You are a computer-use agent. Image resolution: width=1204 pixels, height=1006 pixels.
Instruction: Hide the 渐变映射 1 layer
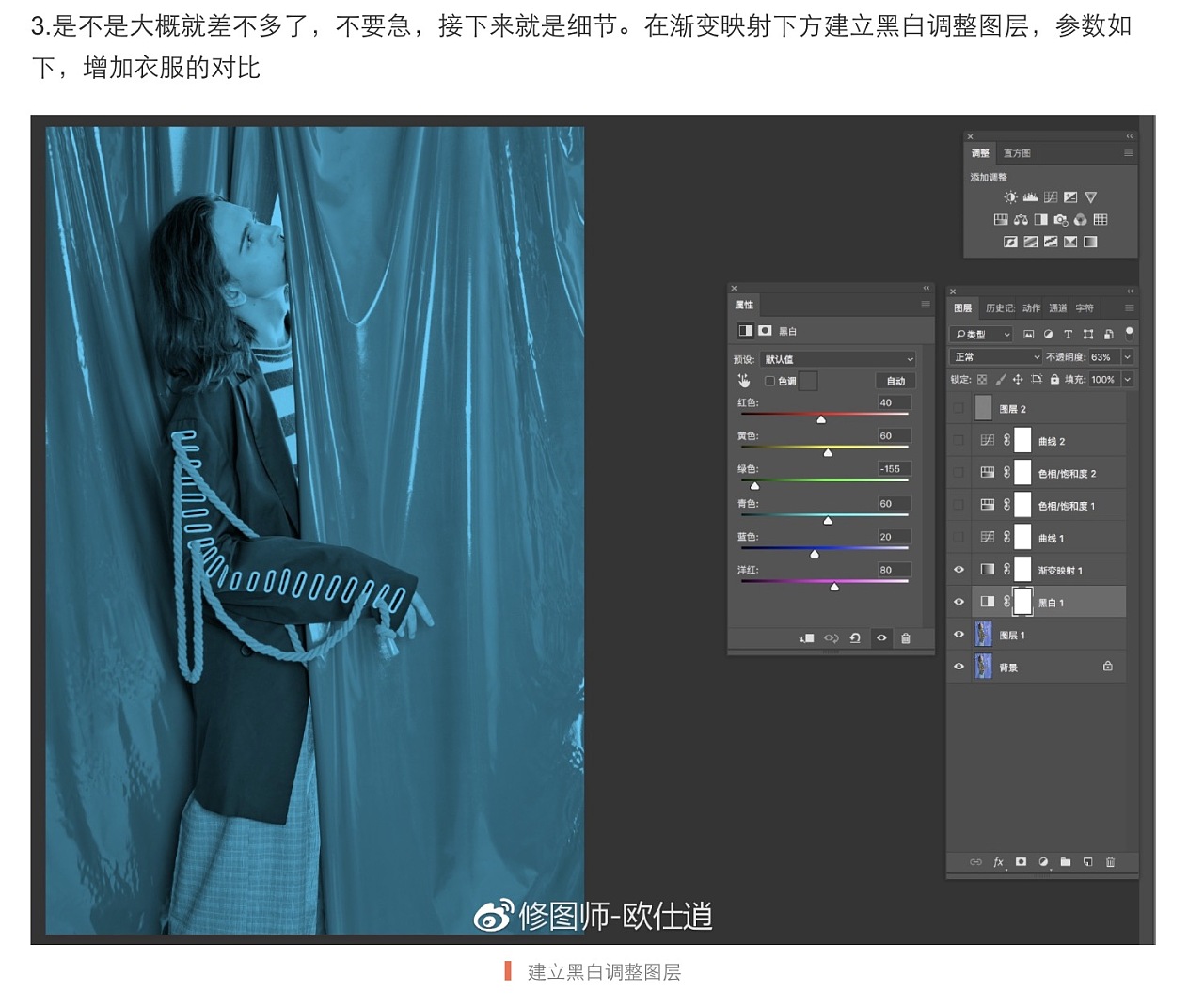(x=958, y=570)
